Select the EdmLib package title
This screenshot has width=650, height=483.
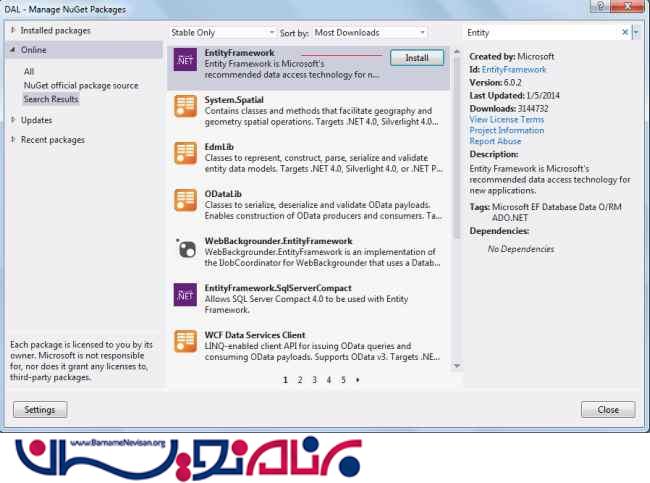click(219, 147)
